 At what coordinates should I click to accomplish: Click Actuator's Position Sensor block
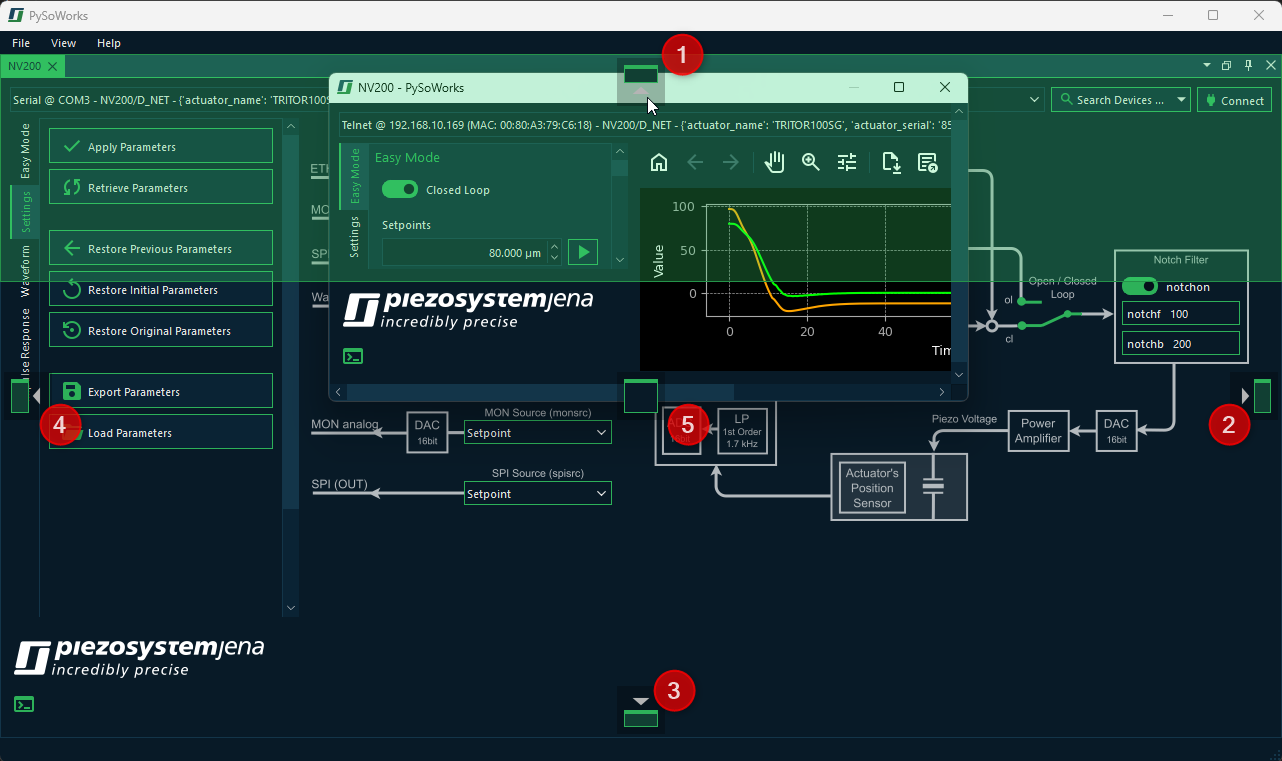click(x=872, y=488)
